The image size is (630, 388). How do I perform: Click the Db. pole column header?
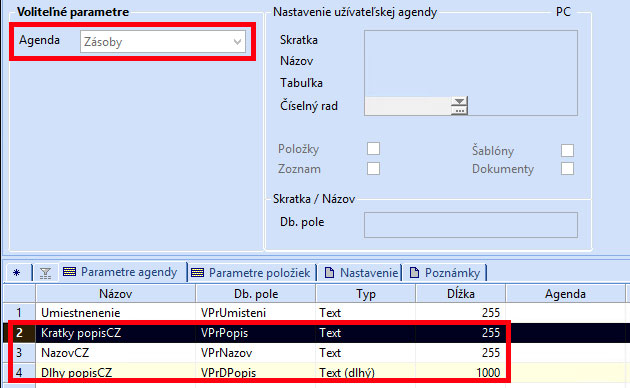coord(256,294)
